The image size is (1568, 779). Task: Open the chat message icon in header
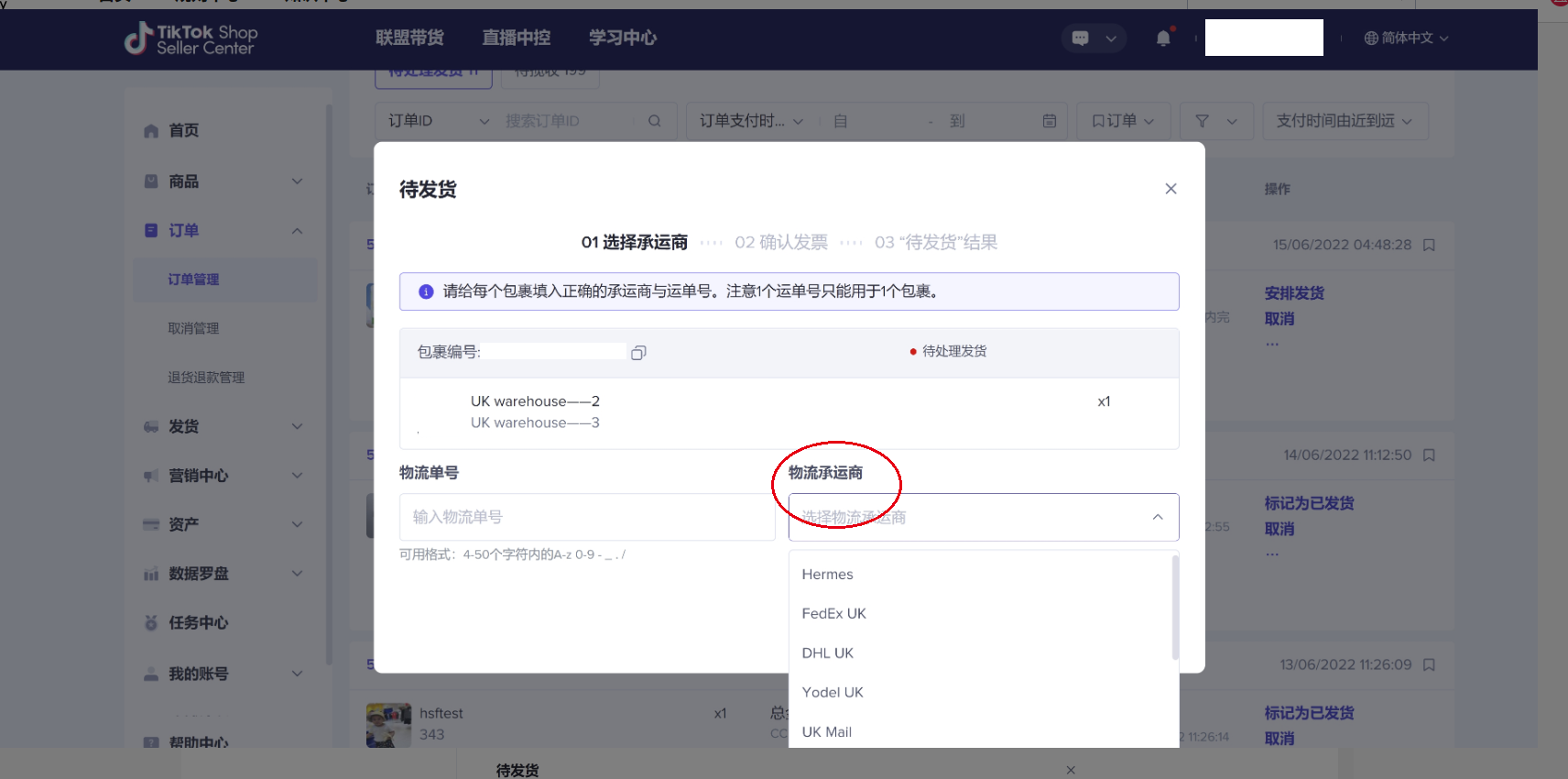click(1081, 38)
